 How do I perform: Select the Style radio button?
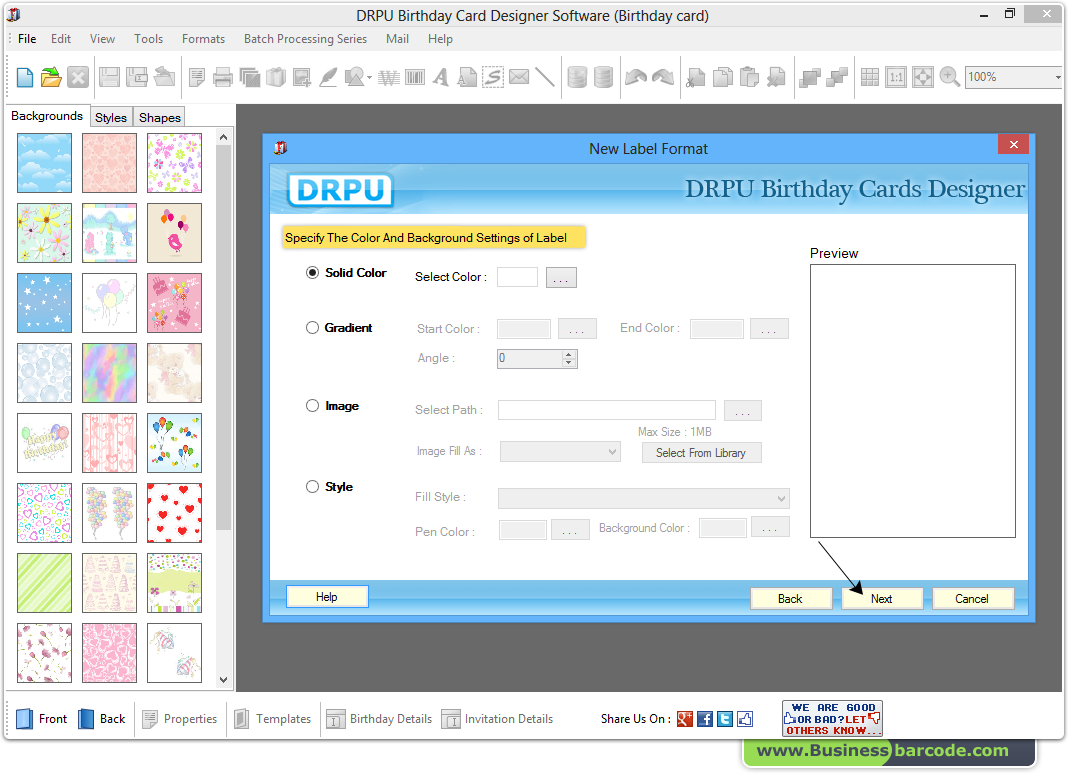312,486
